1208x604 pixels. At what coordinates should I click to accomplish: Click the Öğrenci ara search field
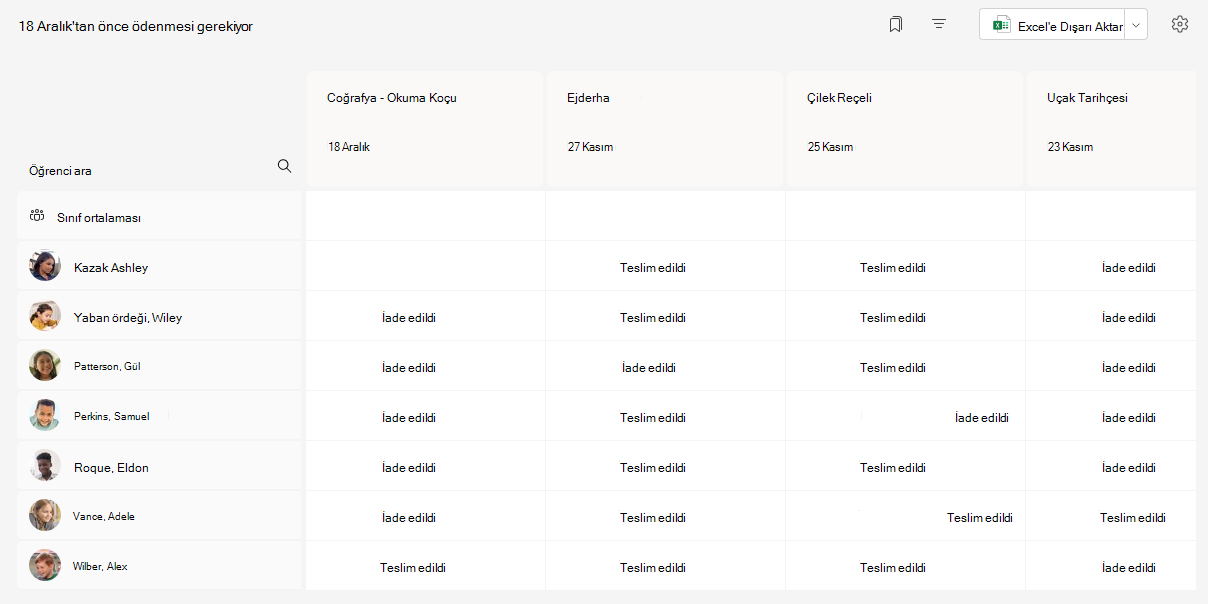click(x=150, y=170)
